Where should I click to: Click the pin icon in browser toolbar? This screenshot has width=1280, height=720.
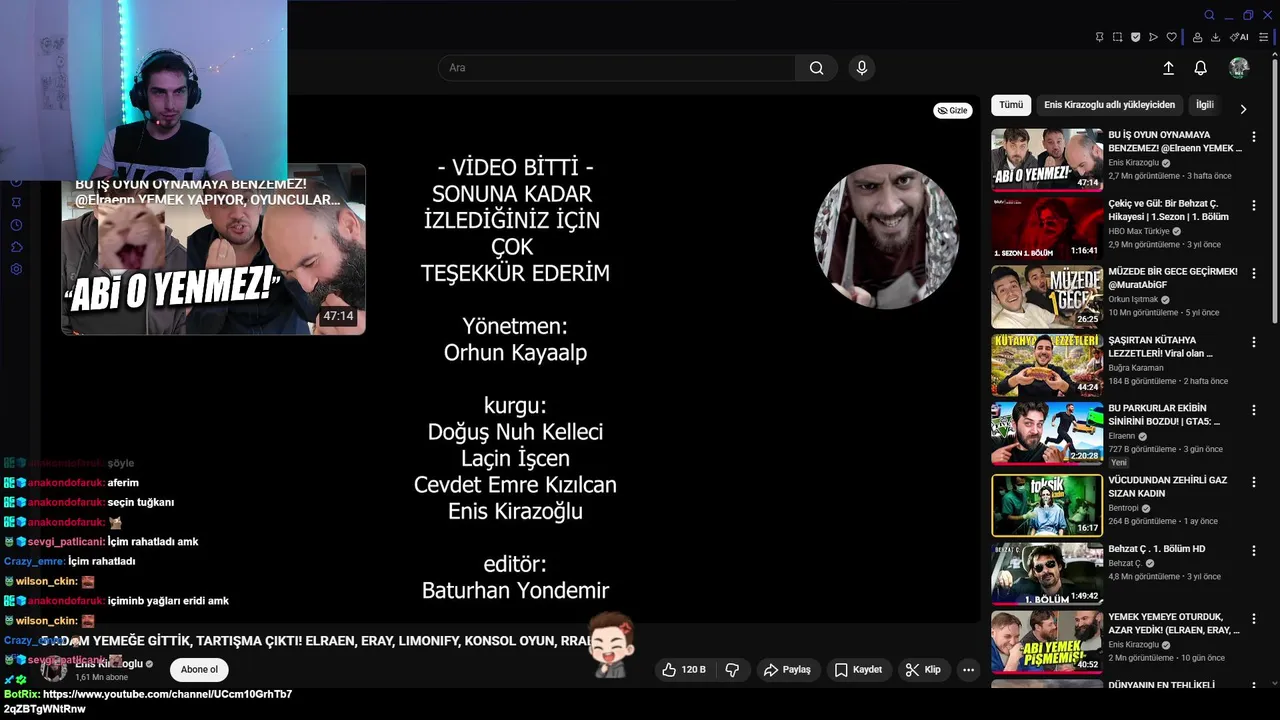coord(1099,37)
